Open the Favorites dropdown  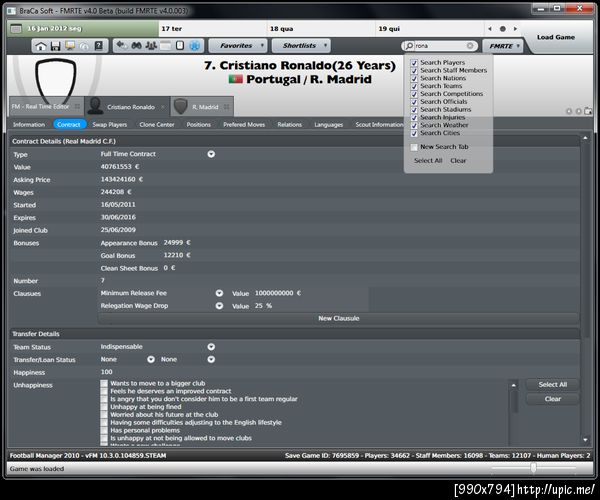click(x=237, y=46)
